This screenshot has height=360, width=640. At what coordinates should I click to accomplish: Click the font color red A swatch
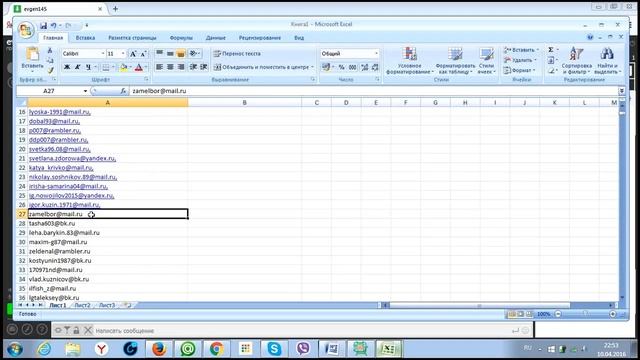click(139, 67)
